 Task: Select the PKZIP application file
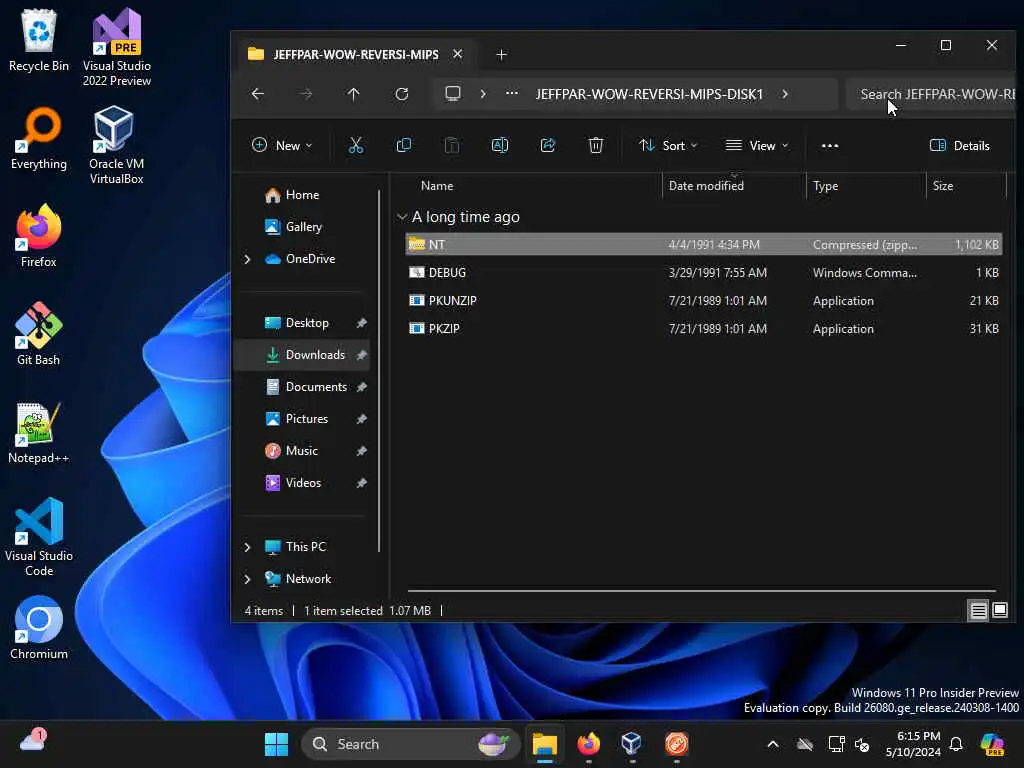(x=703, y=329)
